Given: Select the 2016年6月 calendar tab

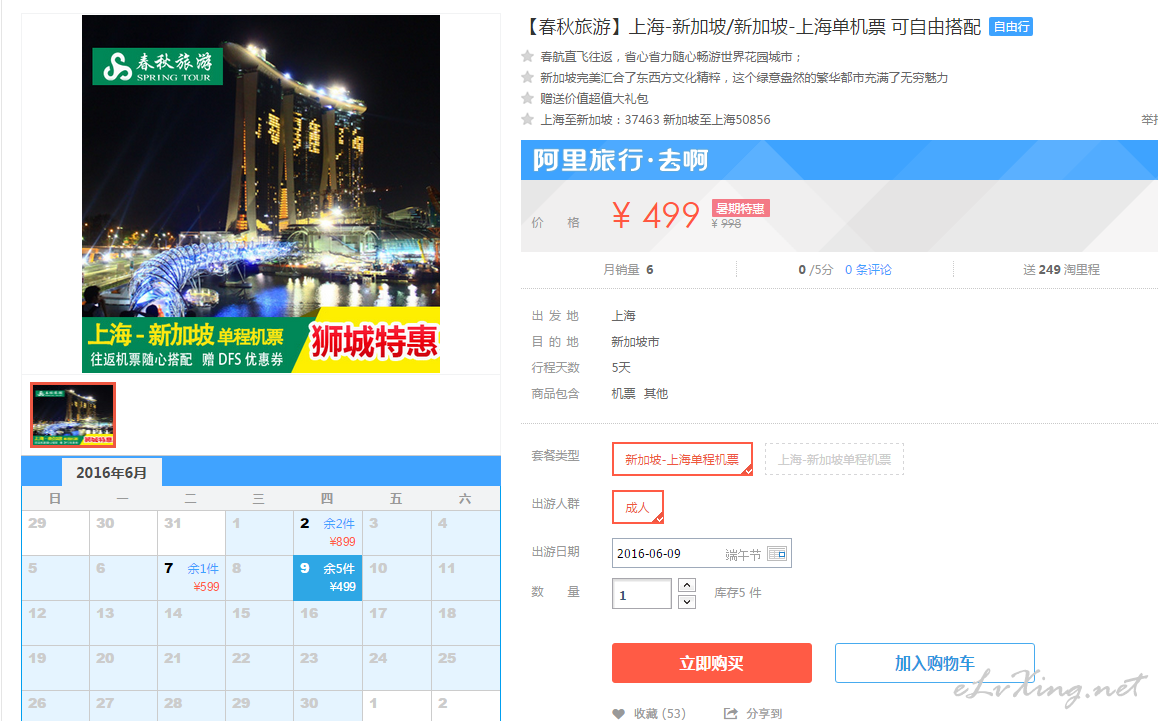Looking at the screenshot, I should click(x=112, y=472).
